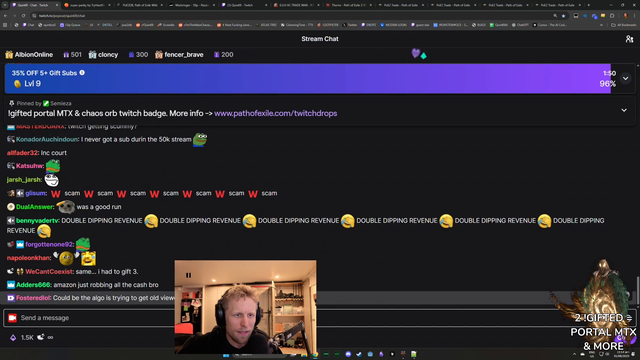640x360 pixels.
Task: Reload the page with the refresh icon
Action: [x=23, y=16]
